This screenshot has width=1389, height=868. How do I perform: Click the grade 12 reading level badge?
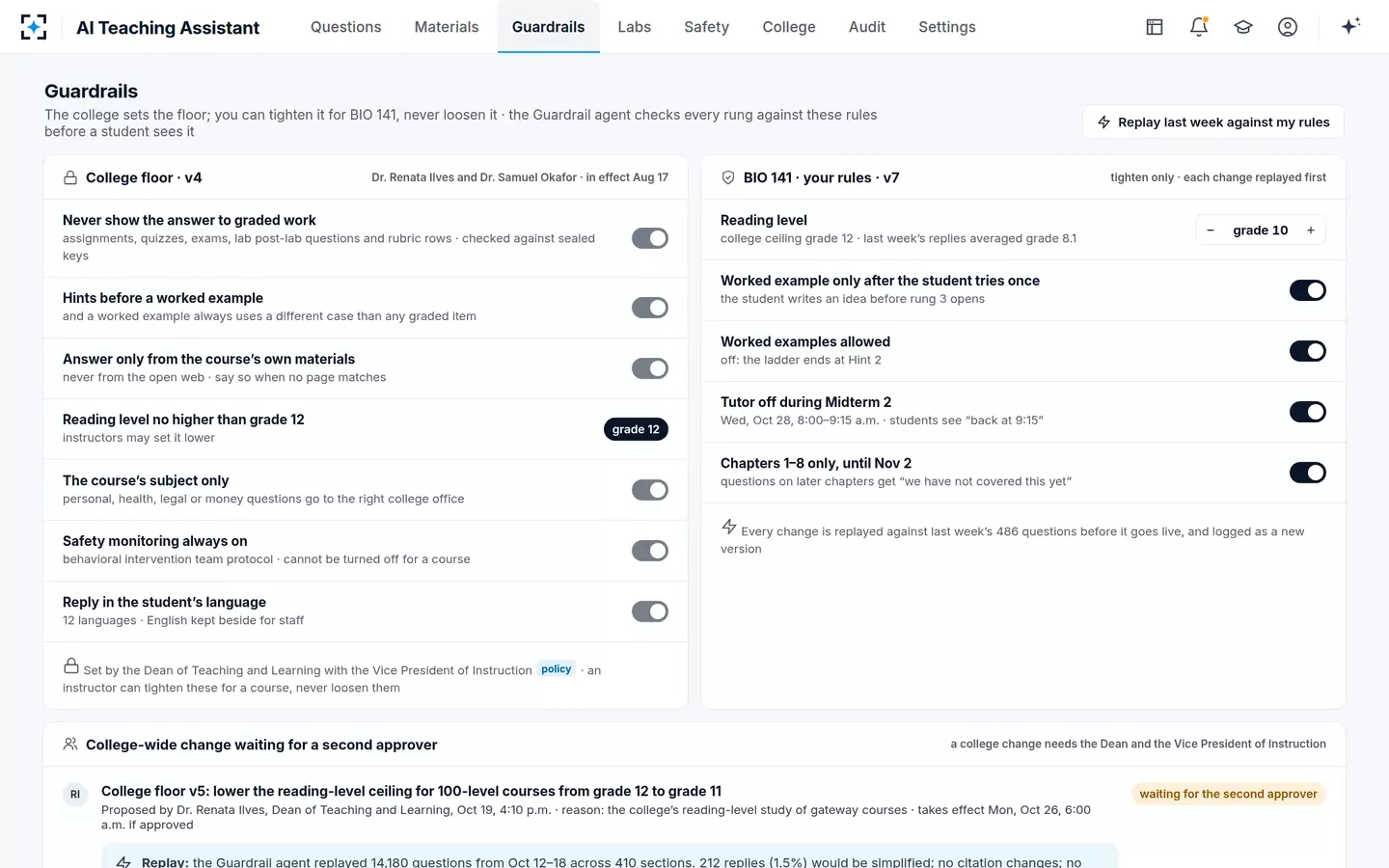coord(636,429)
